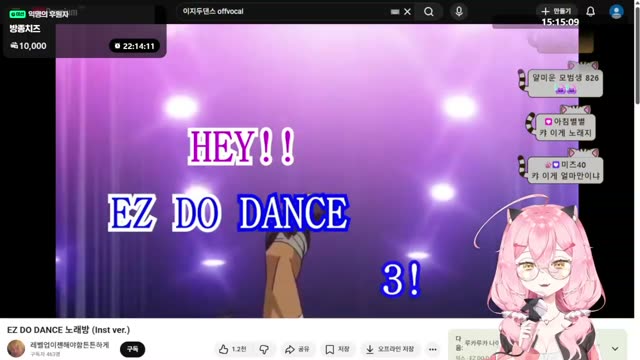Click the 만들기 create button
The image size is (640, 360).
(x=557, y=11)
